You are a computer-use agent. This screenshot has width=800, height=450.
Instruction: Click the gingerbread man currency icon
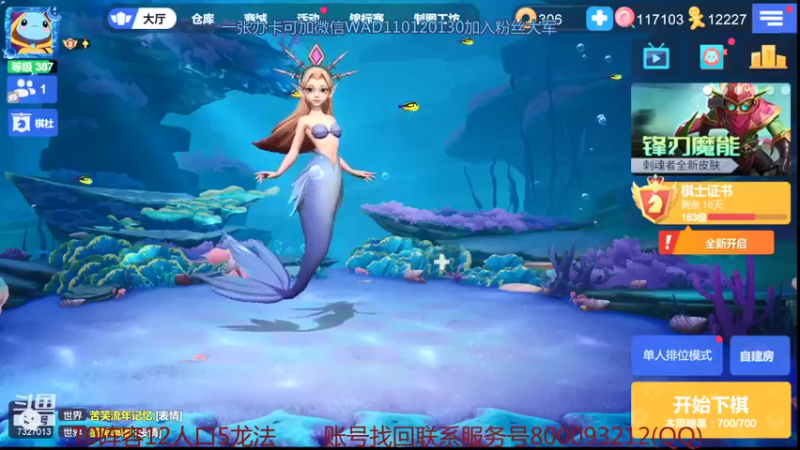(696, 19)
